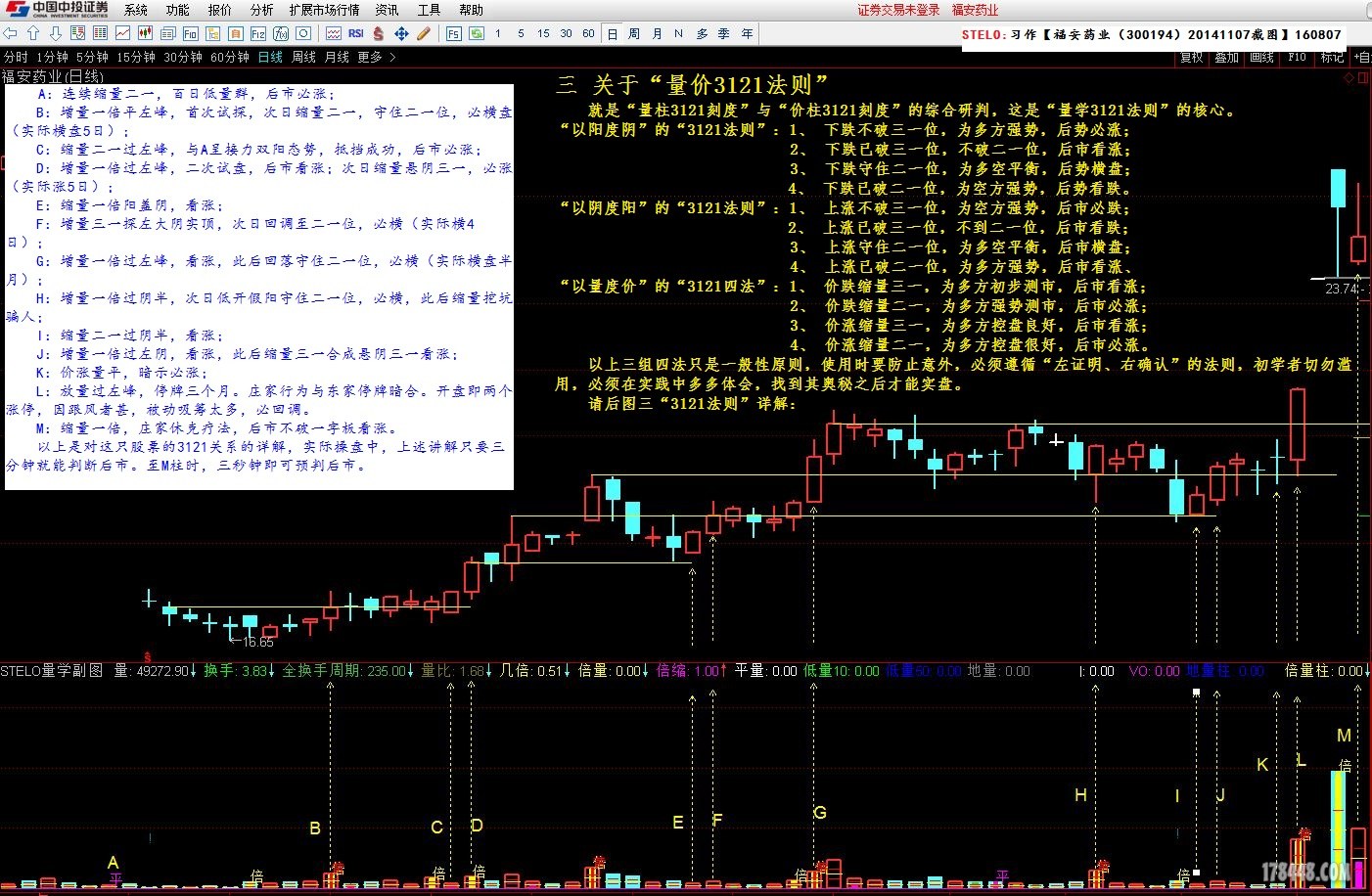Screen dimensions: 1372x896
Task: Toggle the 月 monthly period button
Action: point(657,33)
